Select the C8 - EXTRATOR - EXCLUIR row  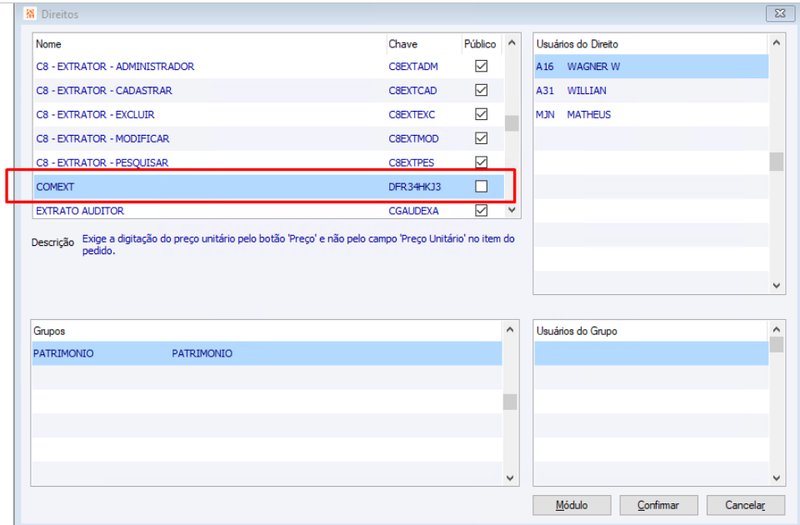269,114
